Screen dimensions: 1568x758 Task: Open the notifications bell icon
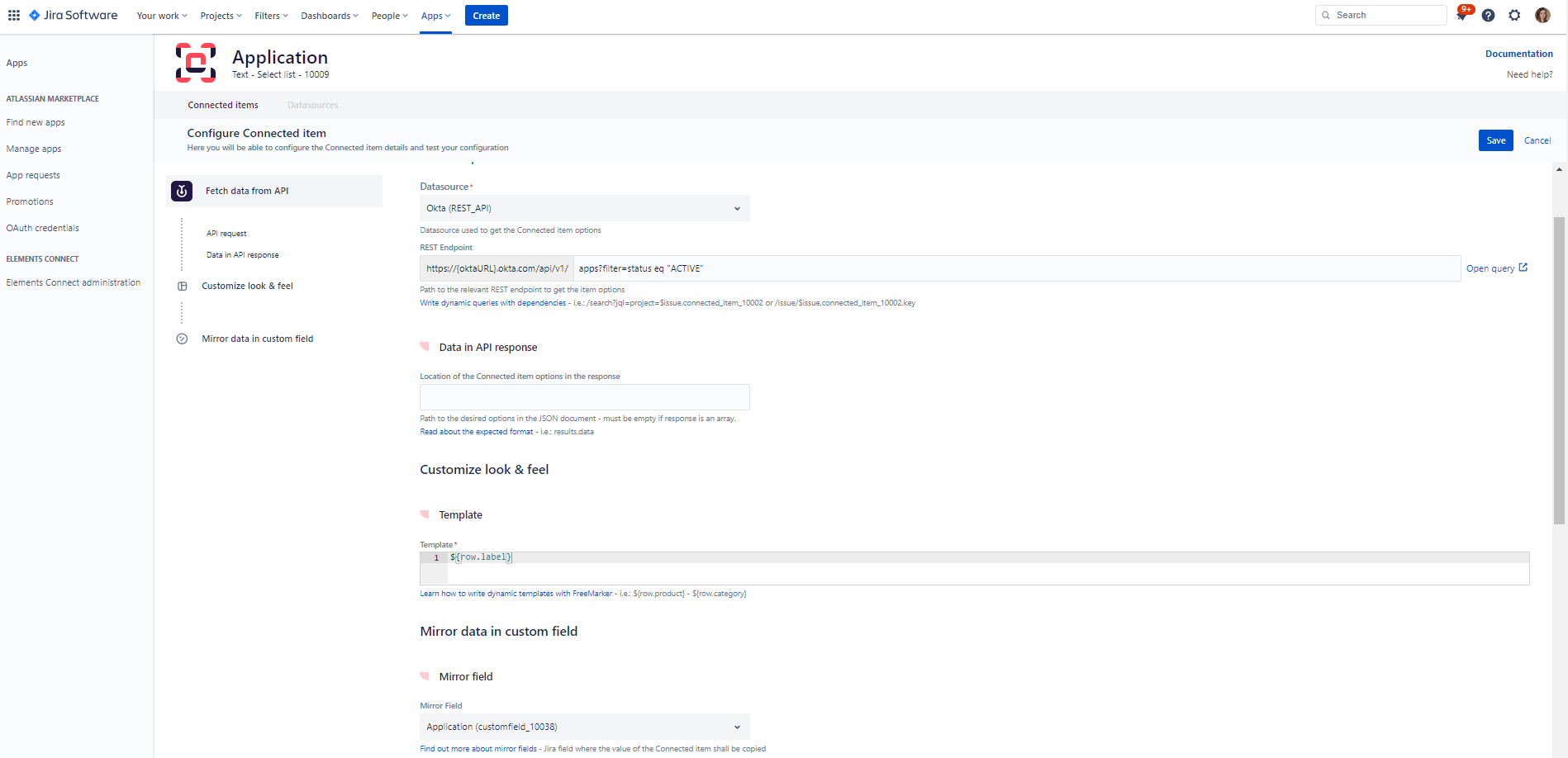(x=1461, y=15)
